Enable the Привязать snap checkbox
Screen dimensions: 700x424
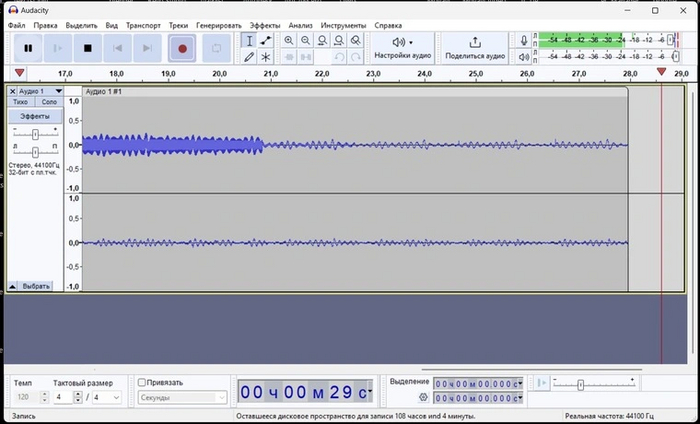142,382
